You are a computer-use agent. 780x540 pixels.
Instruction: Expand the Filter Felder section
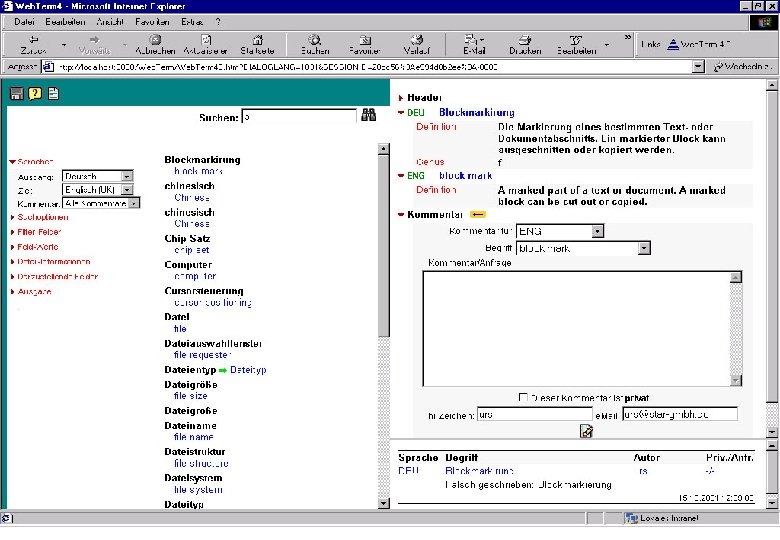point(39,232)
